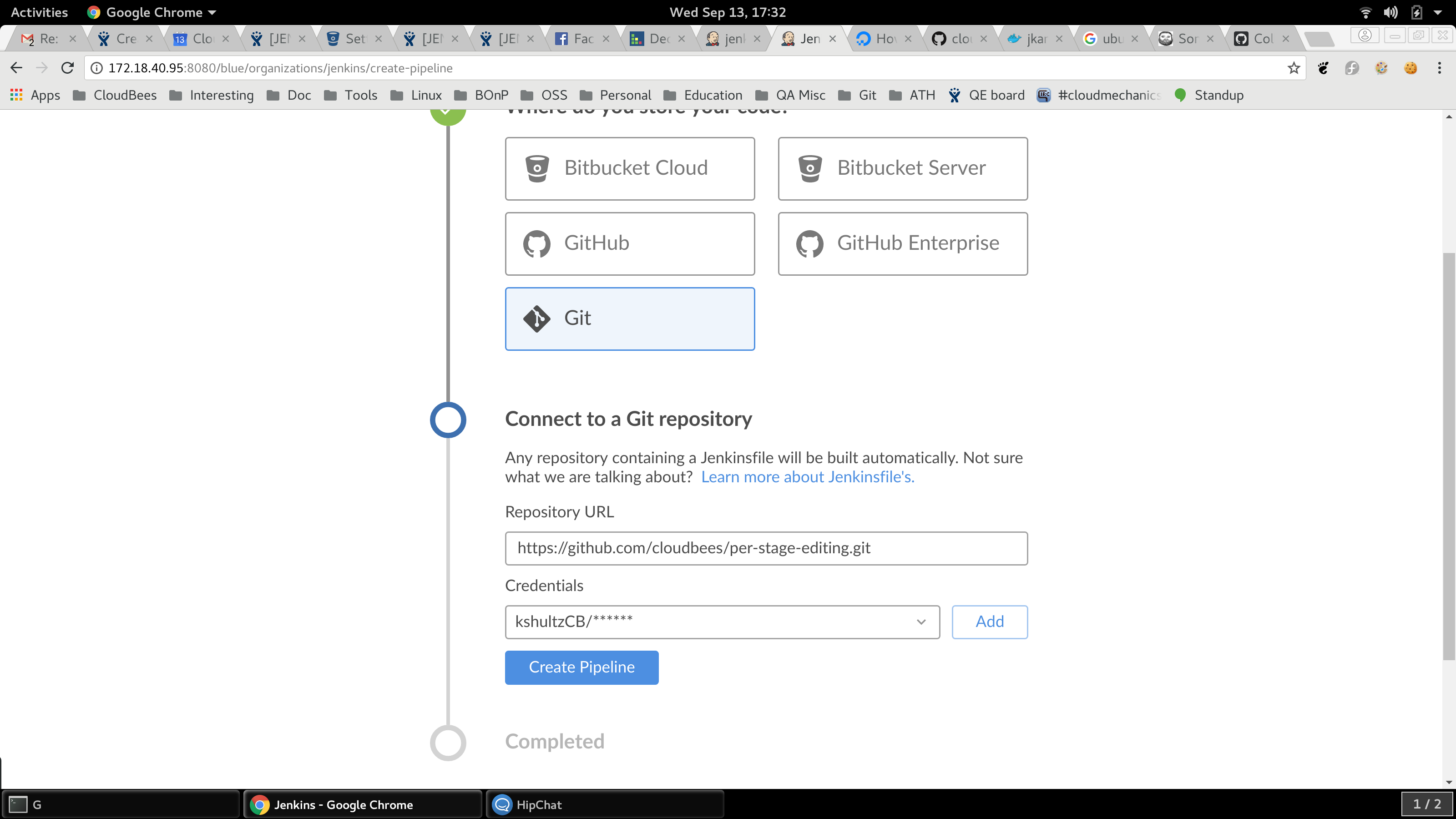Open the CloudBees bookmarks folder
The image size is (1456, 819).
coord(115,95)
